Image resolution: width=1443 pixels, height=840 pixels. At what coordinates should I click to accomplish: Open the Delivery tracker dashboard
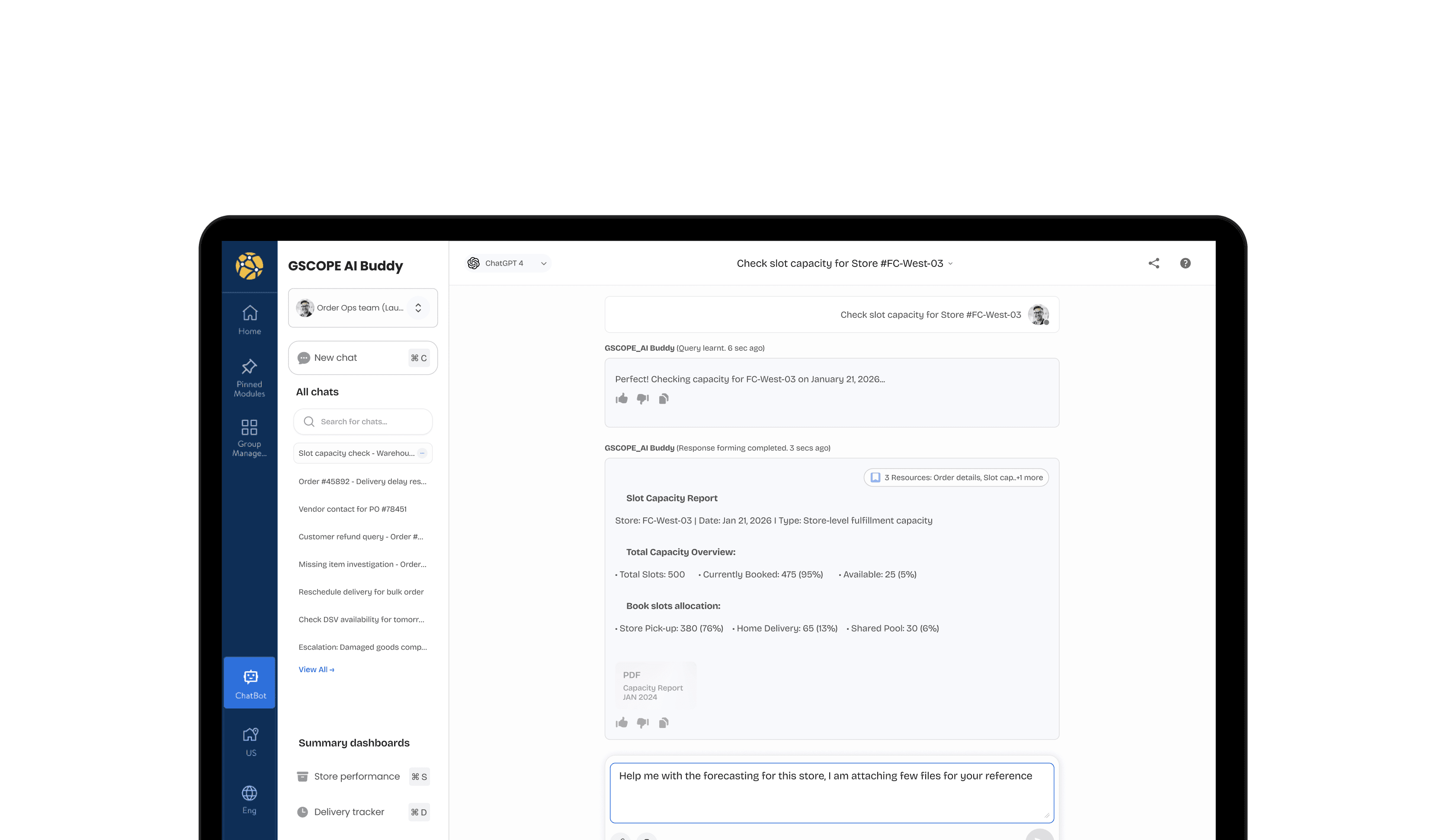349,812
